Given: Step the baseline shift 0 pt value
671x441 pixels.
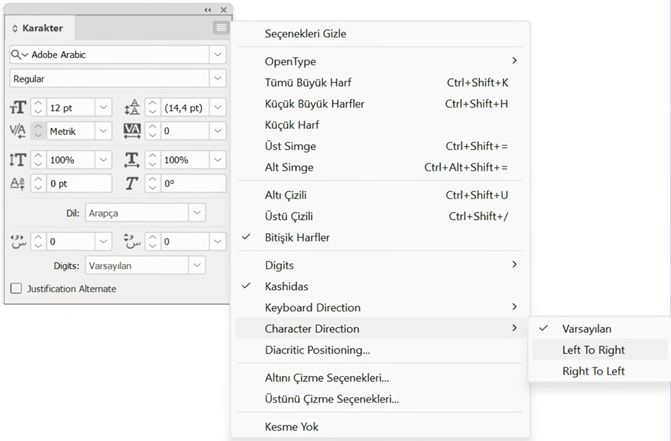Looking at the screenshot, I should (x=38, y=184).
